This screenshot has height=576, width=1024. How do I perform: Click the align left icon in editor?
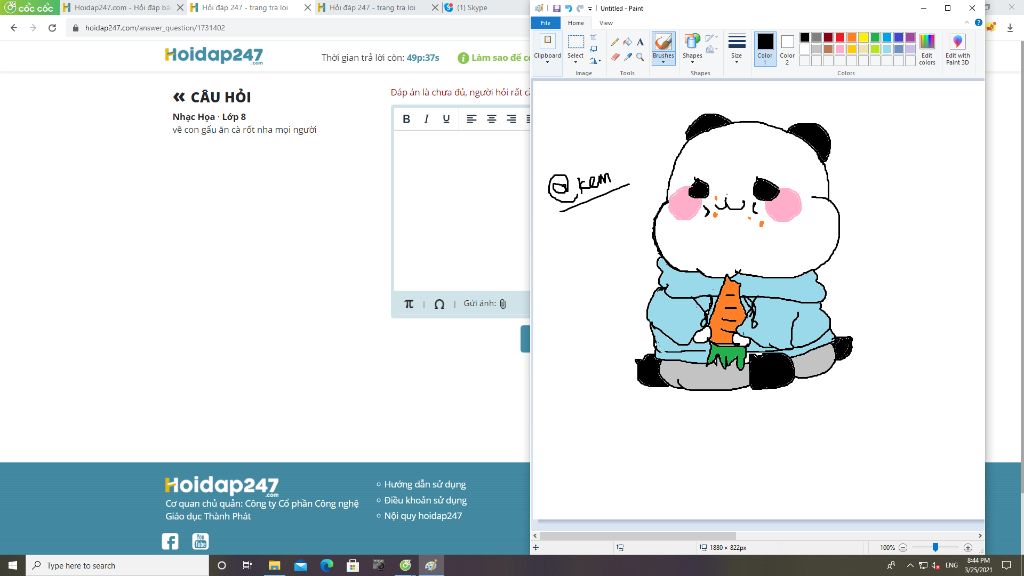click(x=472, y=119)
